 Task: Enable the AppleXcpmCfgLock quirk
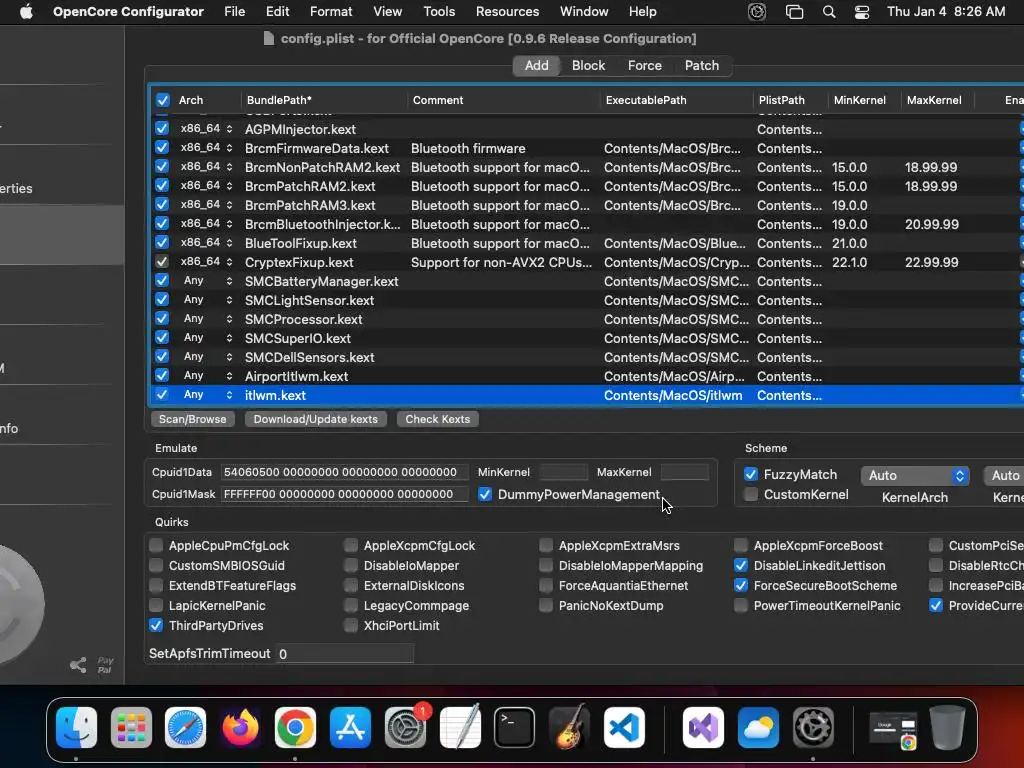(351, 545)
